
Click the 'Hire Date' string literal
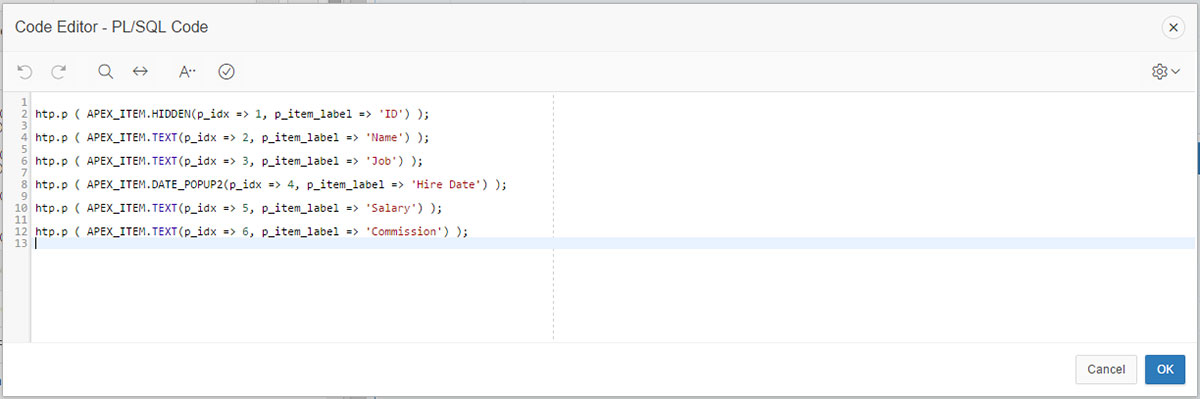pyautogui.click(x=445, y=184)
